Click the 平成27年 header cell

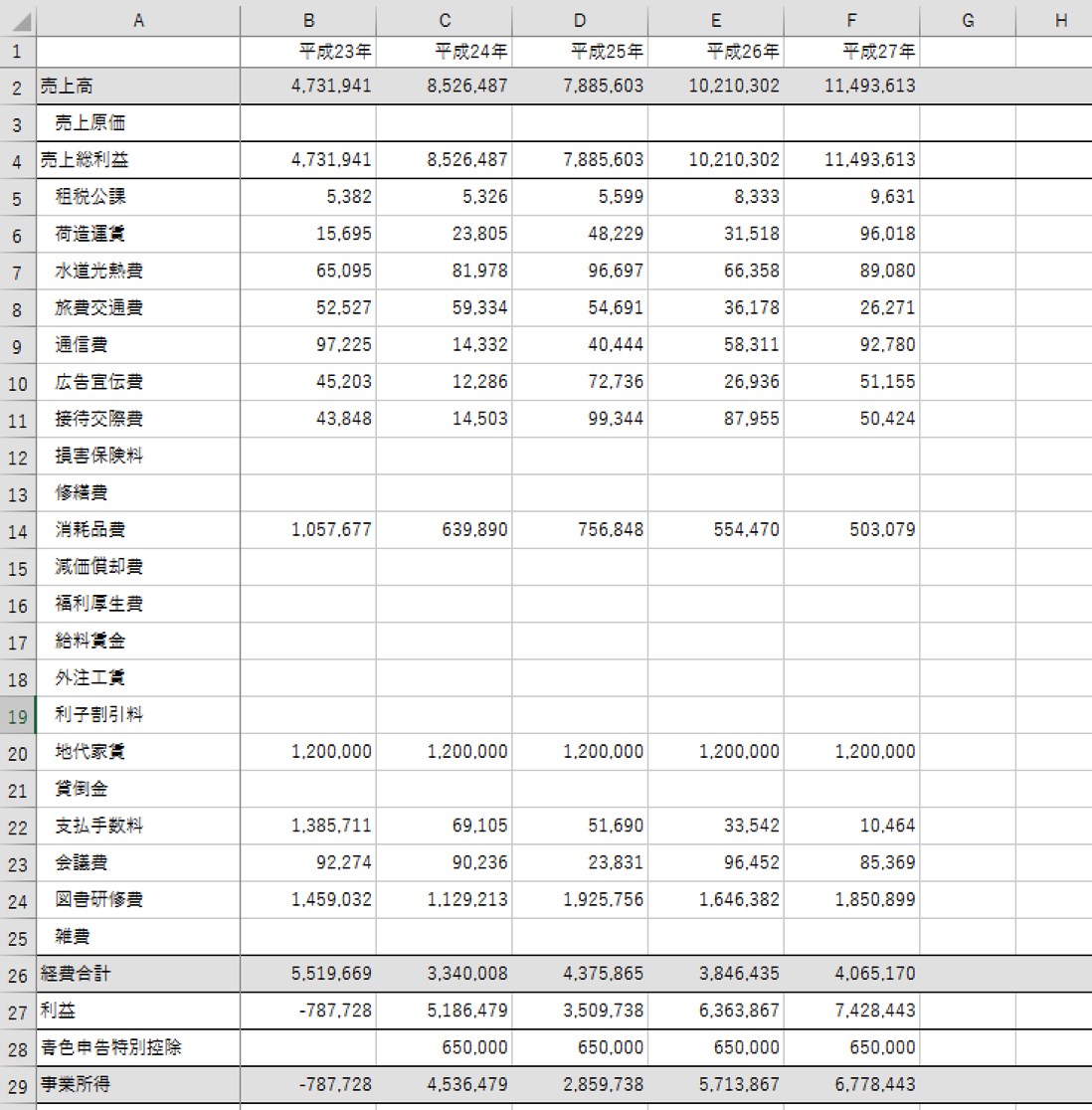pyautogui.click(x=851, y=52)
